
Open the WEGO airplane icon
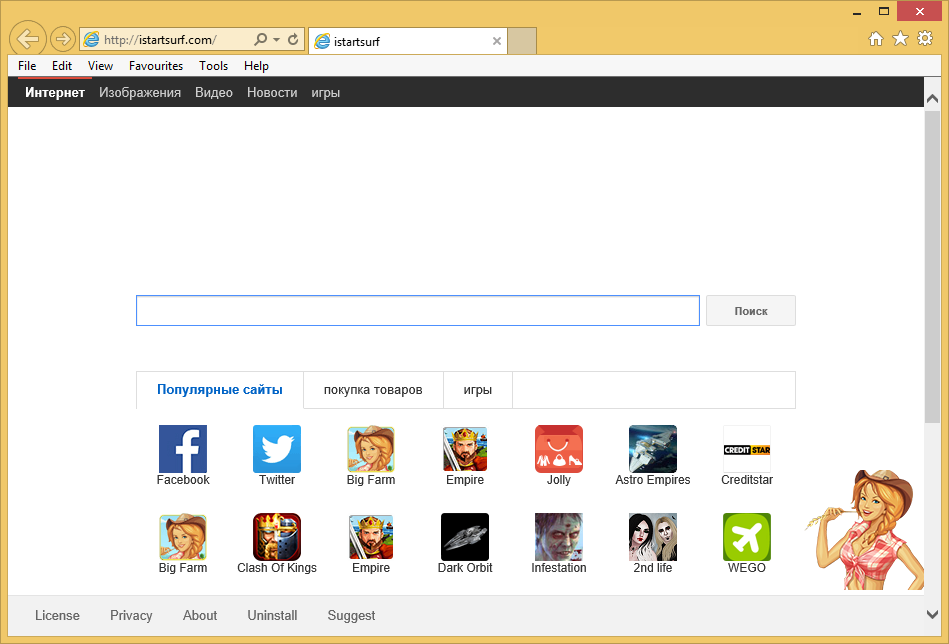[x=747, y=537]
